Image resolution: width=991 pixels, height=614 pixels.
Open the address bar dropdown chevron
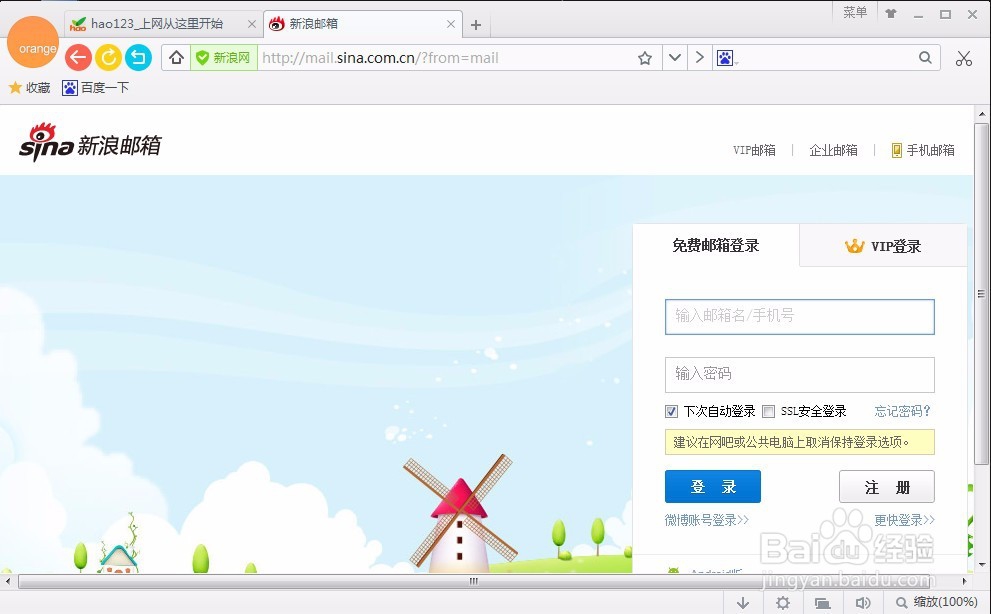click(x=674, y=57)
